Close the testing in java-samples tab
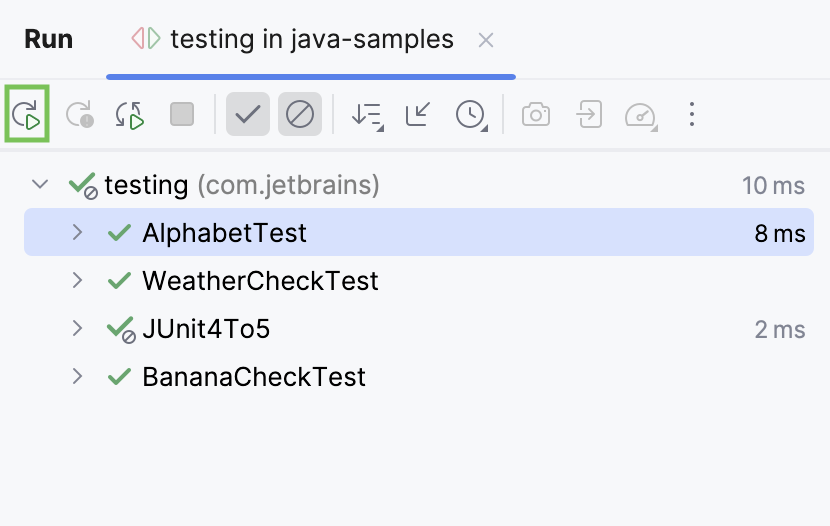The height and width of the screenshot is (526, 830). (486, 40)
